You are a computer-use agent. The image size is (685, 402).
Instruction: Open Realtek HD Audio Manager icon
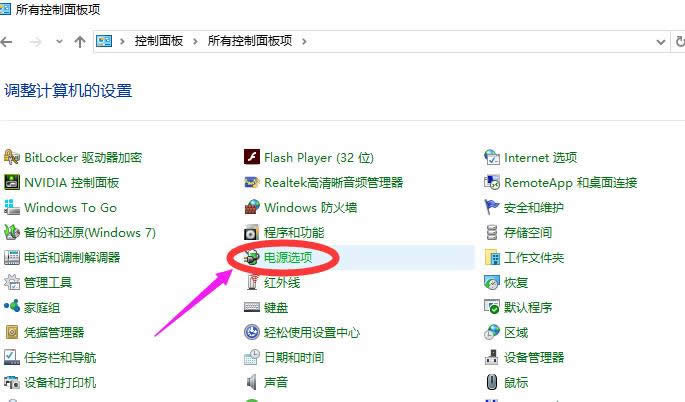[252, 182]
